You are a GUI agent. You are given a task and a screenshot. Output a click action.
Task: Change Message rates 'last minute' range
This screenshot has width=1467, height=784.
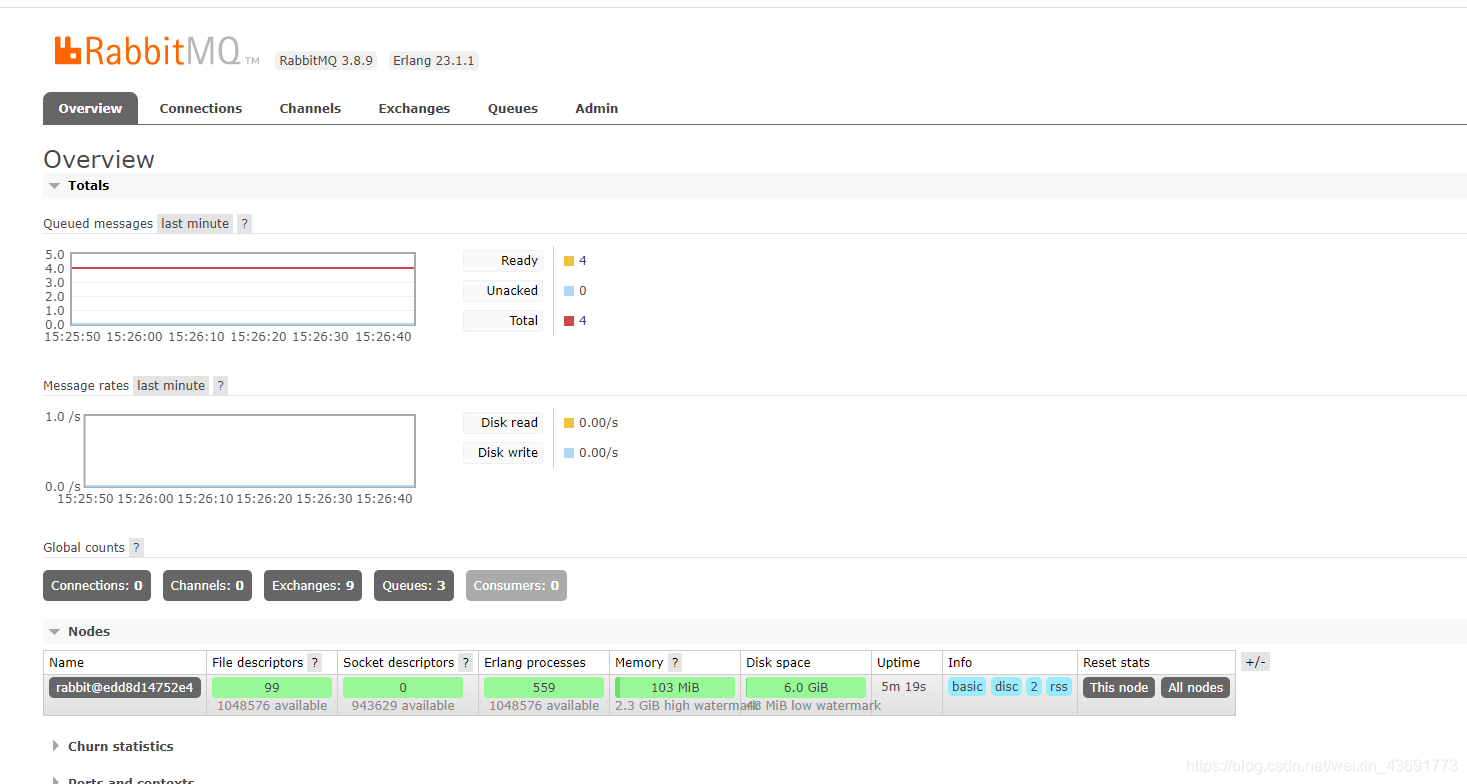pos(171,386)
